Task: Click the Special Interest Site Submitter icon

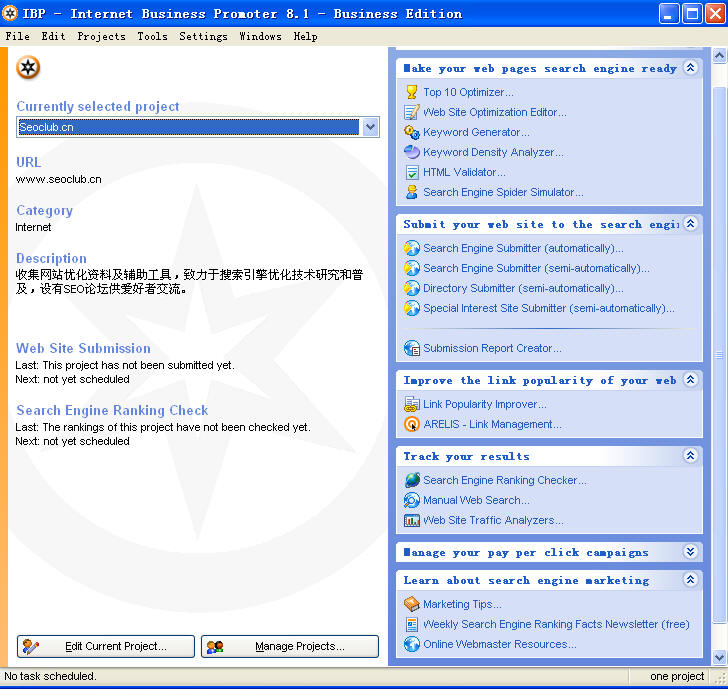Action: click(x=411, y=308)
